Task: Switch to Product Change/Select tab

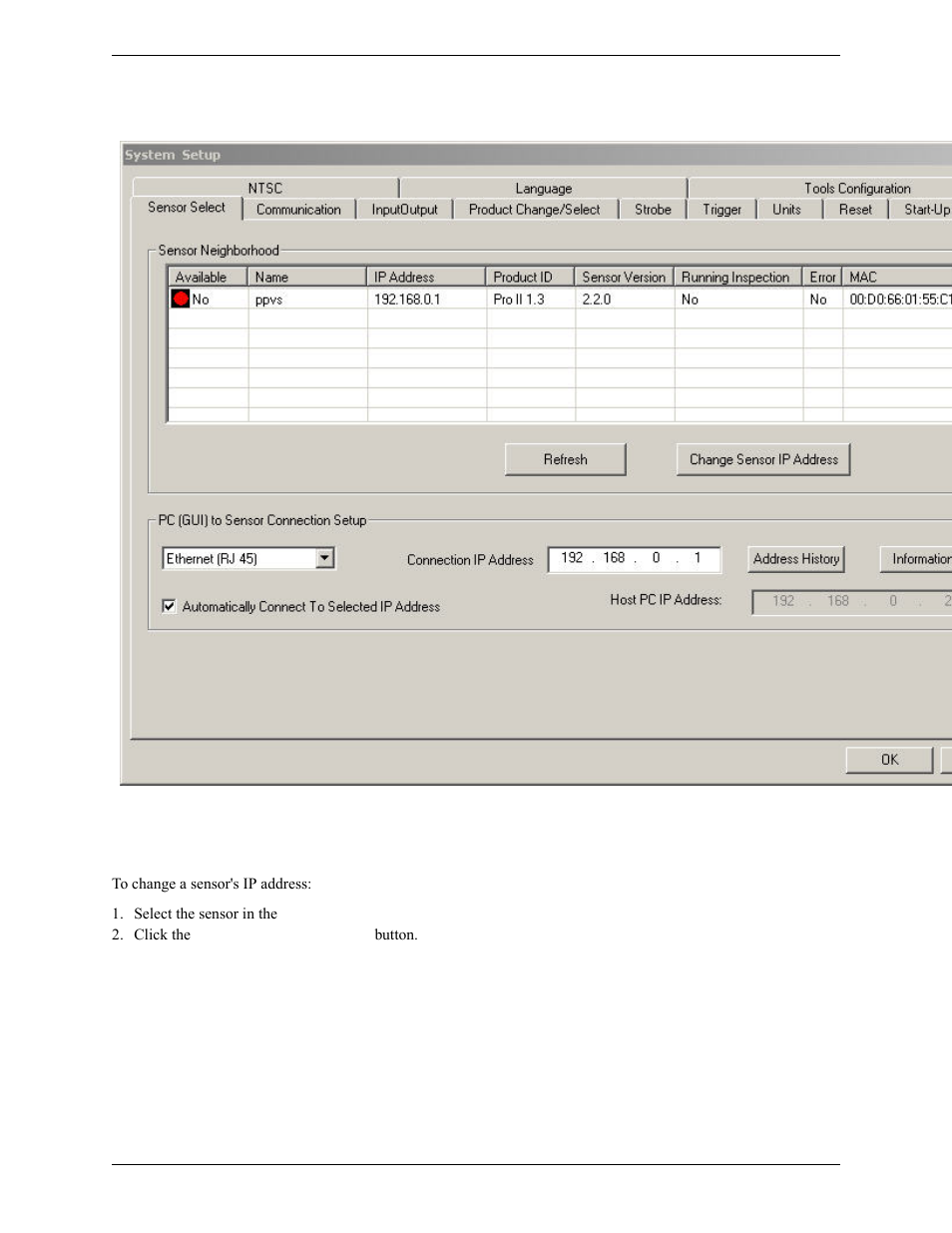Action: pyautogui.click(x=535, y=210)
